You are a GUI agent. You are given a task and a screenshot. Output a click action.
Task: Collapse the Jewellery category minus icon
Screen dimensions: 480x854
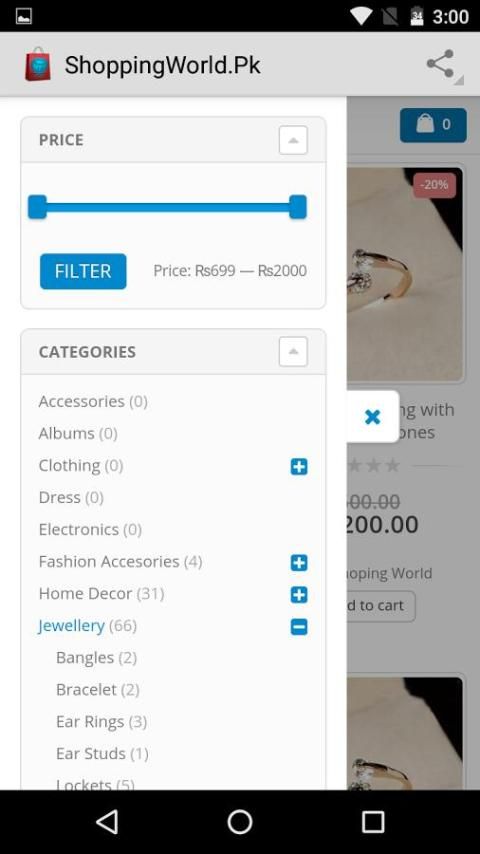tap(299, 627)
